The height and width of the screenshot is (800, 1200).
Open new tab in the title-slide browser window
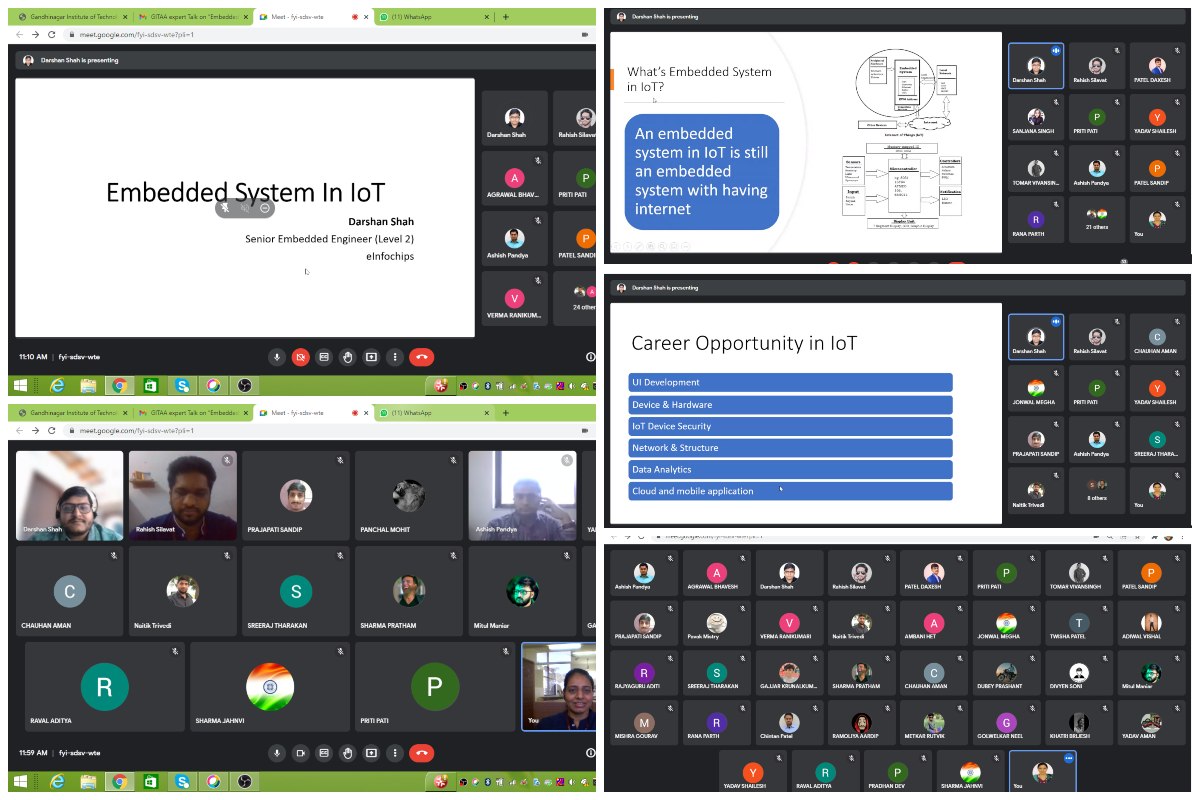point(506,17)
